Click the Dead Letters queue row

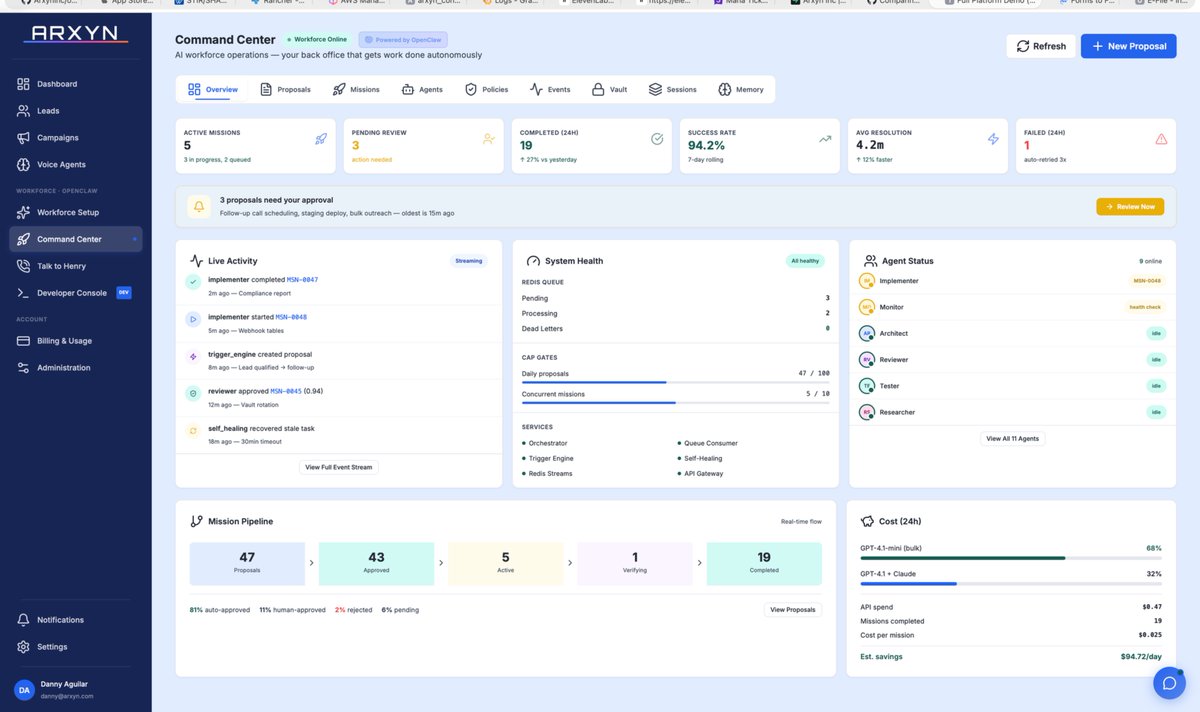tap(676, 328)
